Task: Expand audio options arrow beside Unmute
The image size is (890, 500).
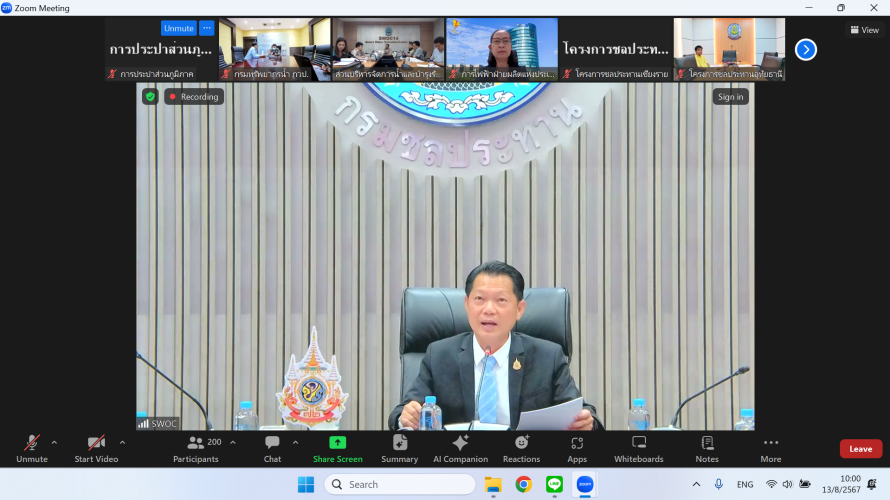Action: click(x=54, y=443)
